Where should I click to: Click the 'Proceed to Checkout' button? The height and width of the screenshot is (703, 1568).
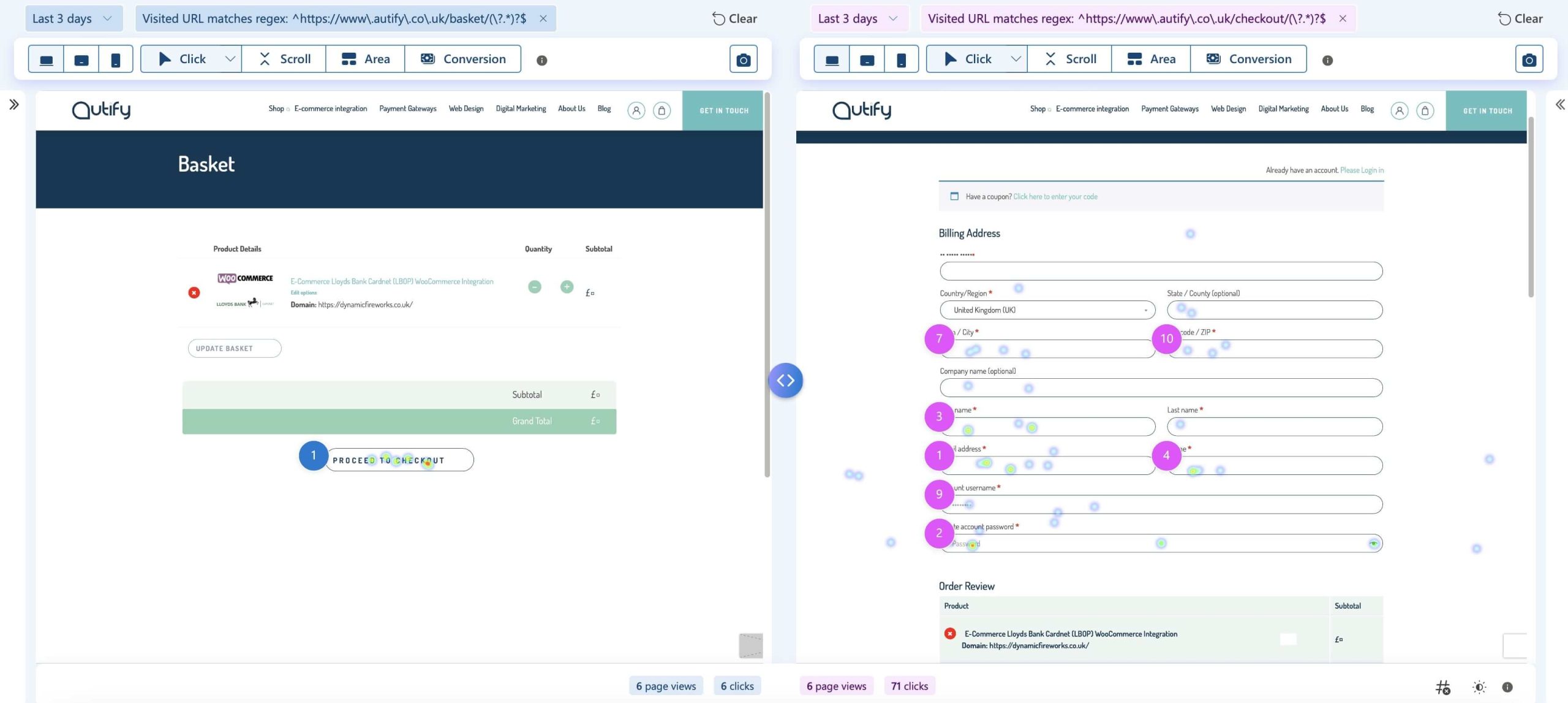(x=399, y=460)
